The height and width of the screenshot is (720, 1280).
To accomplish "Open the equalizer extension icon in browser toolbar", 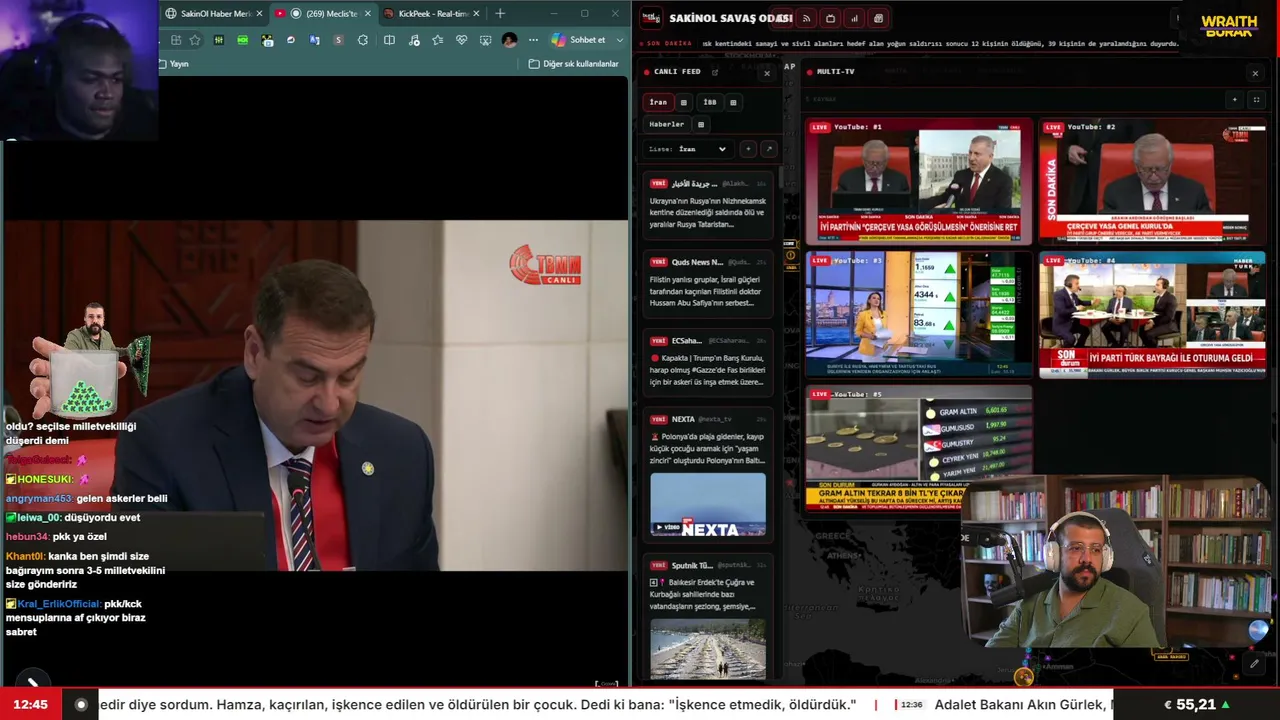I will [218, 40].
